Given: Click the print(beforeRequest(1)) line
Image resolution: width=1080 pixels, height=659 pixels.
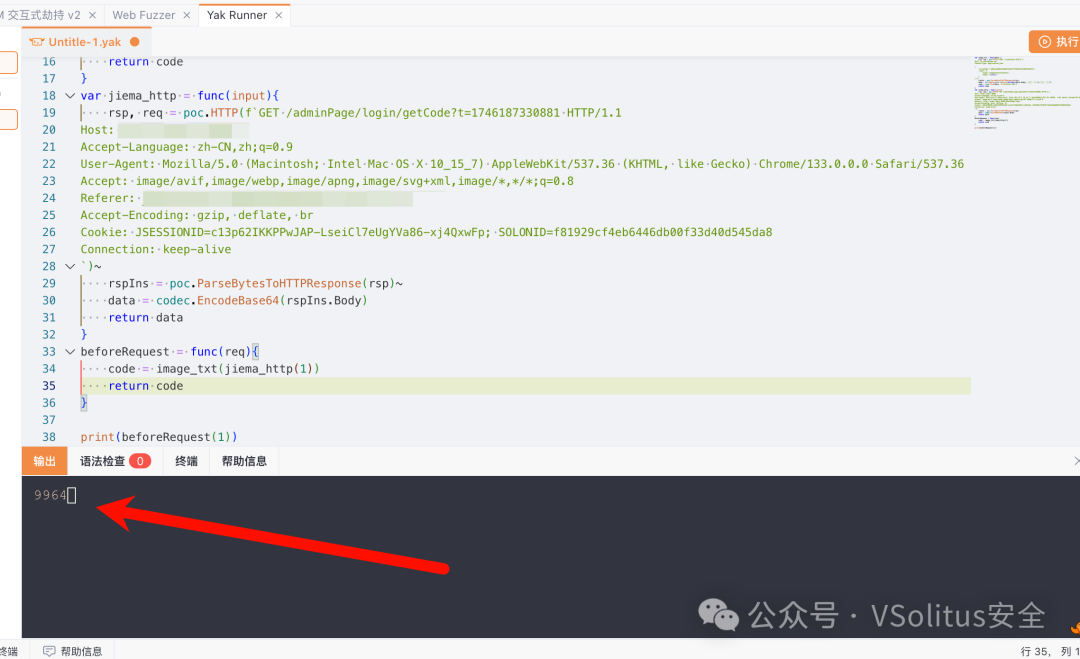Looking at the screenshot, I should [x=158, y=437].
